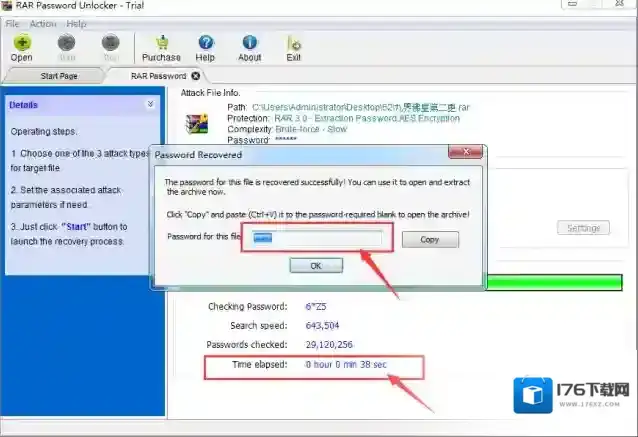Open the About info icon
This screenshot has width=638, height=437.
pos(250,43)
